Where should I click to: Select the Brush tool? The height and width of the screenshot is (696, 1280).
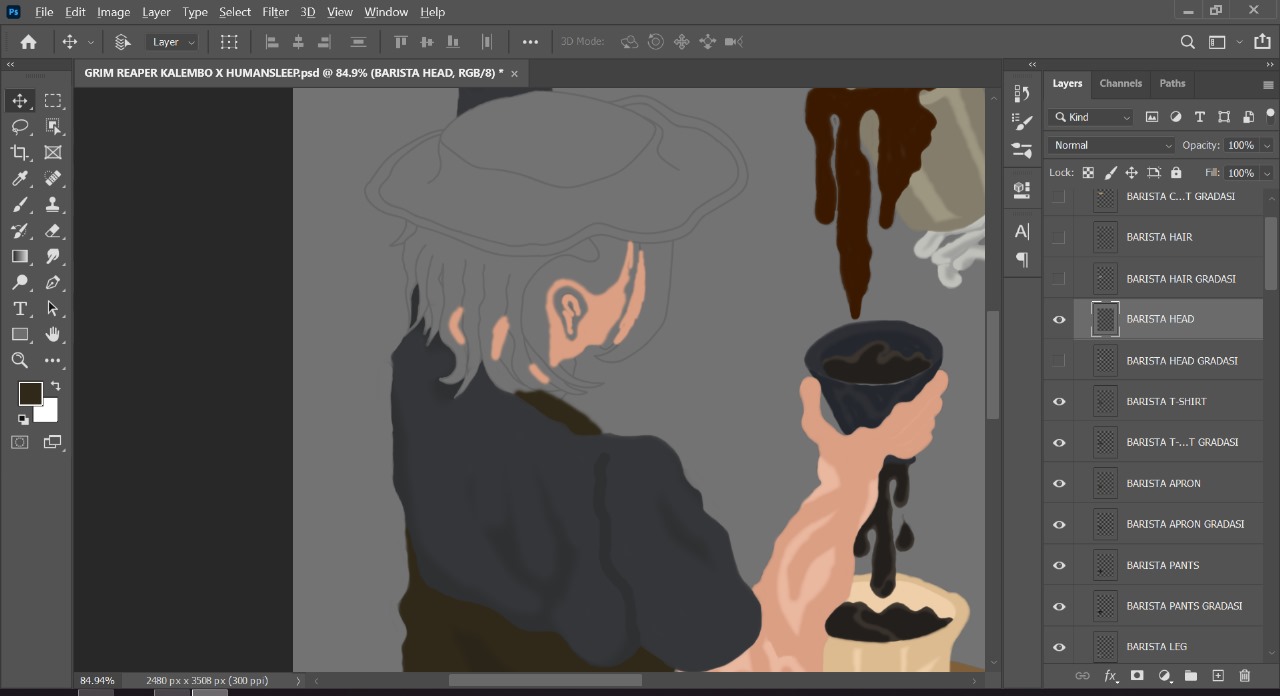pos(20,205)
